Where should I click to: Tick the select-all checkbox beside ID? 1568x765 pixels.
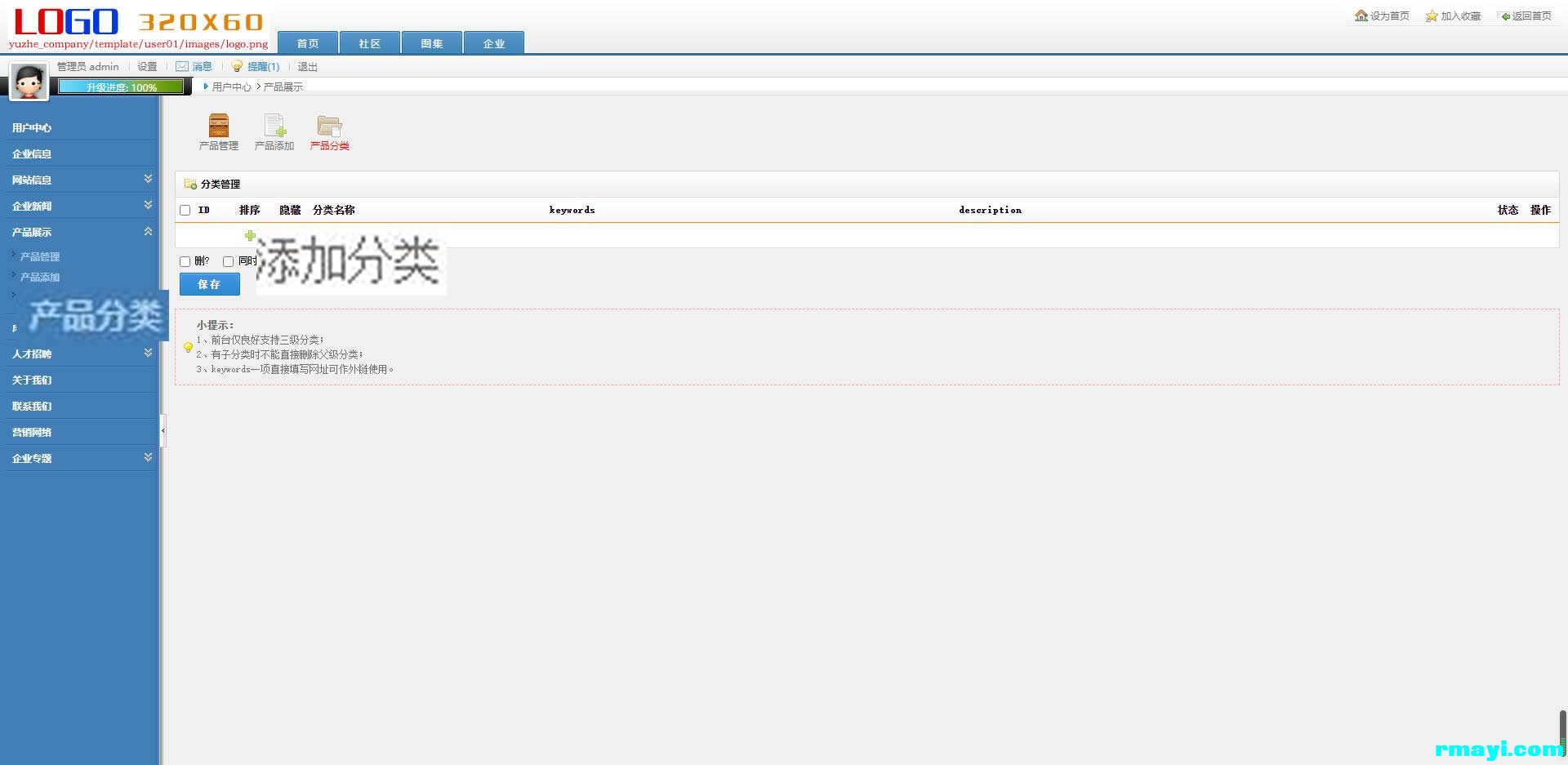click(x=185, y=210)
